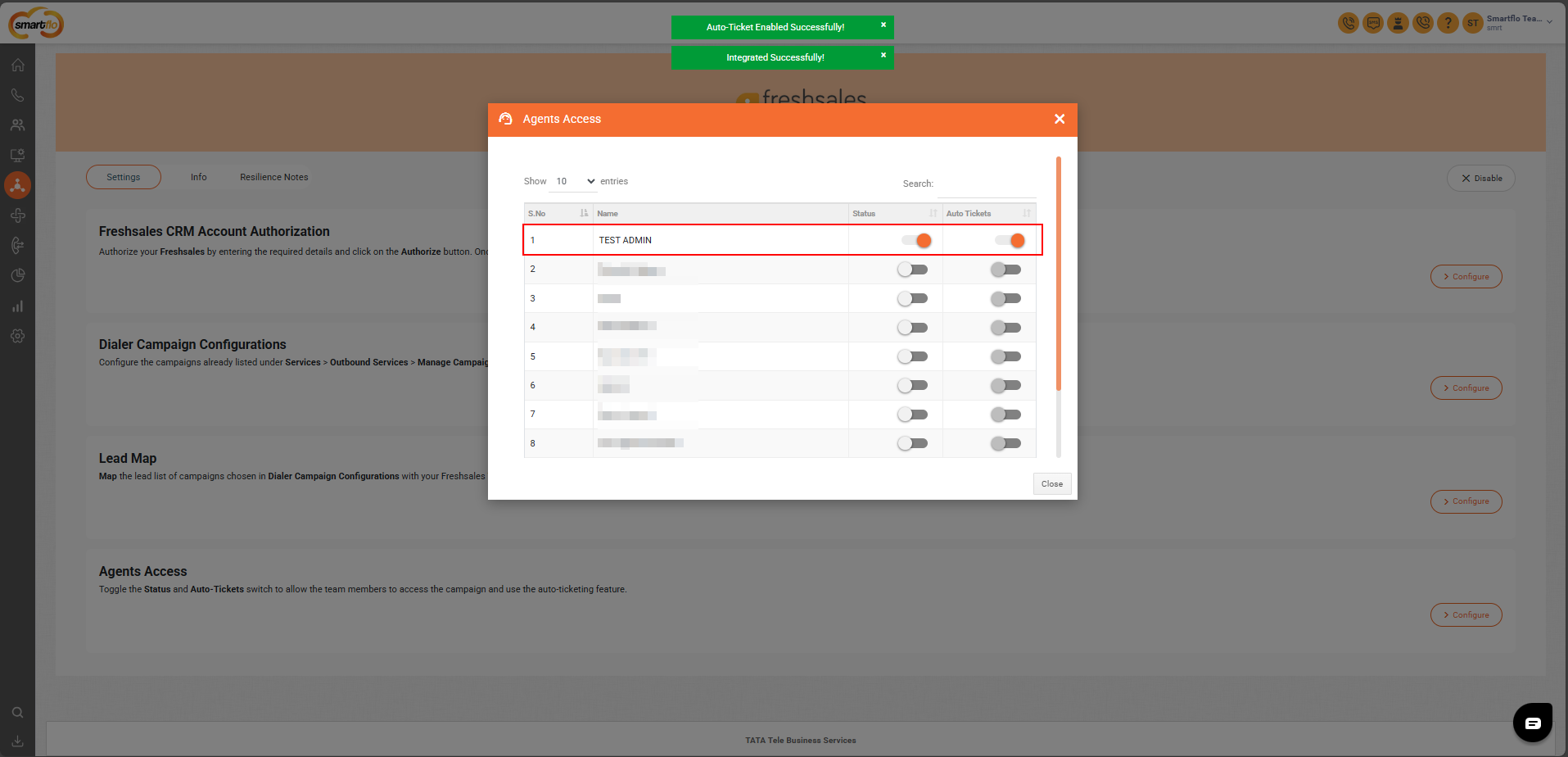Click the search magnifier in sidebar
This screenshot has height=757, width=1568.
[17, 713]
